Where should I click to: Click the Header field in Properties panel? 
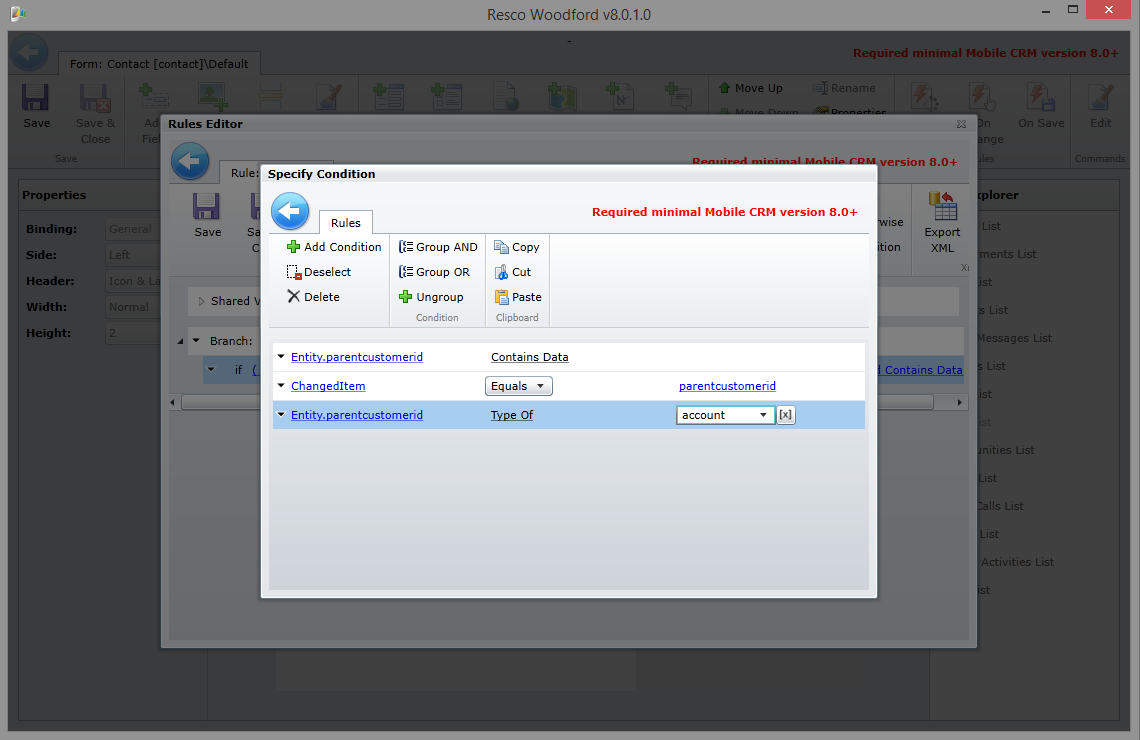[132, 281]
